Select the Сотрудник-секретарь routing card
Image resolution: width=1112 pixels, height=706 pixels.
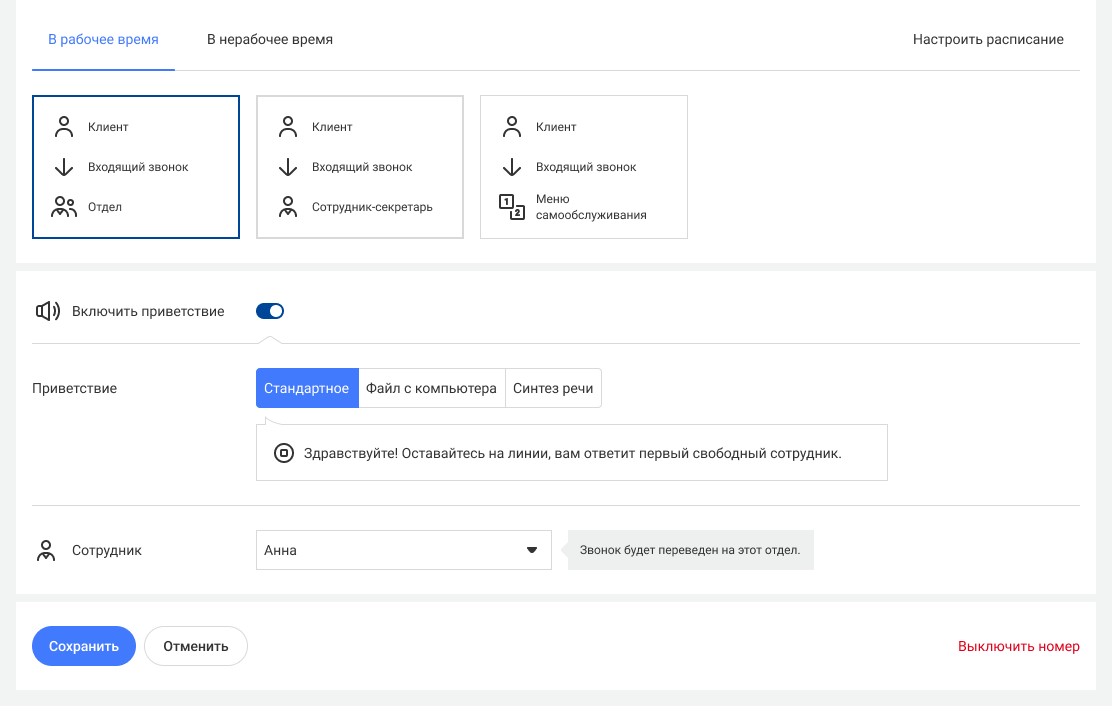coord(360,167)
